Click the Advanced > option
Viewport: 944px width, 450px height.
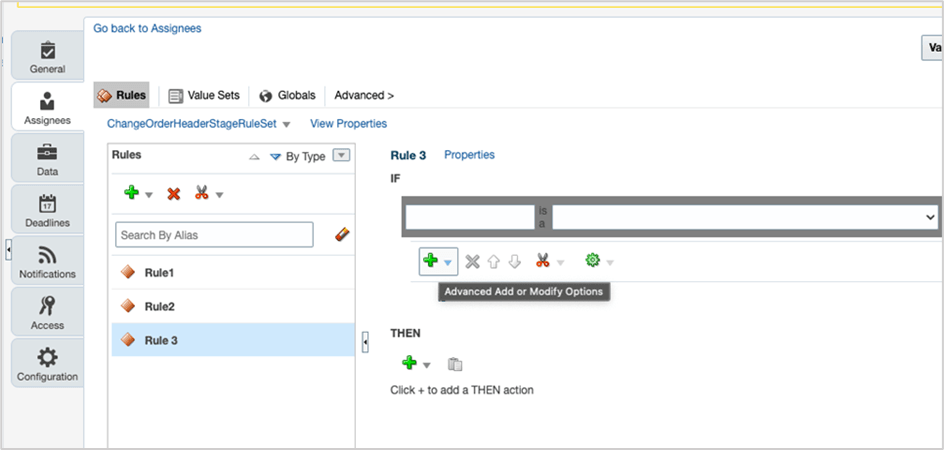click(364, 95)
